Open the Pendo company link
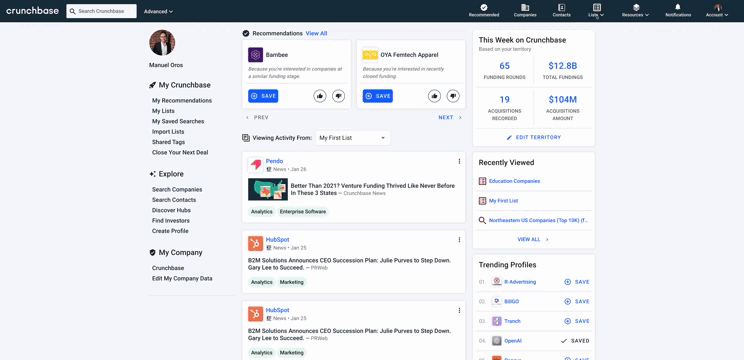The width and height of the screenshot is (744, 360). pos(274,161)
